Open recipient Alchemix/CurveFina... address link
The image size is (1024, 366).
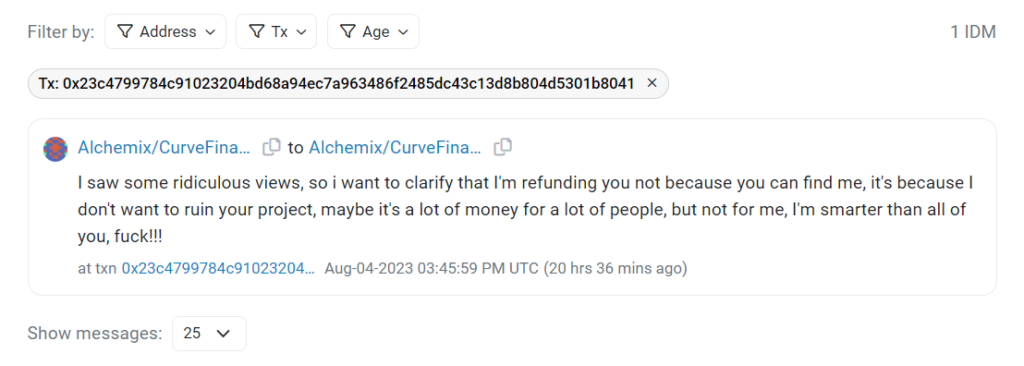click(395, 148)
